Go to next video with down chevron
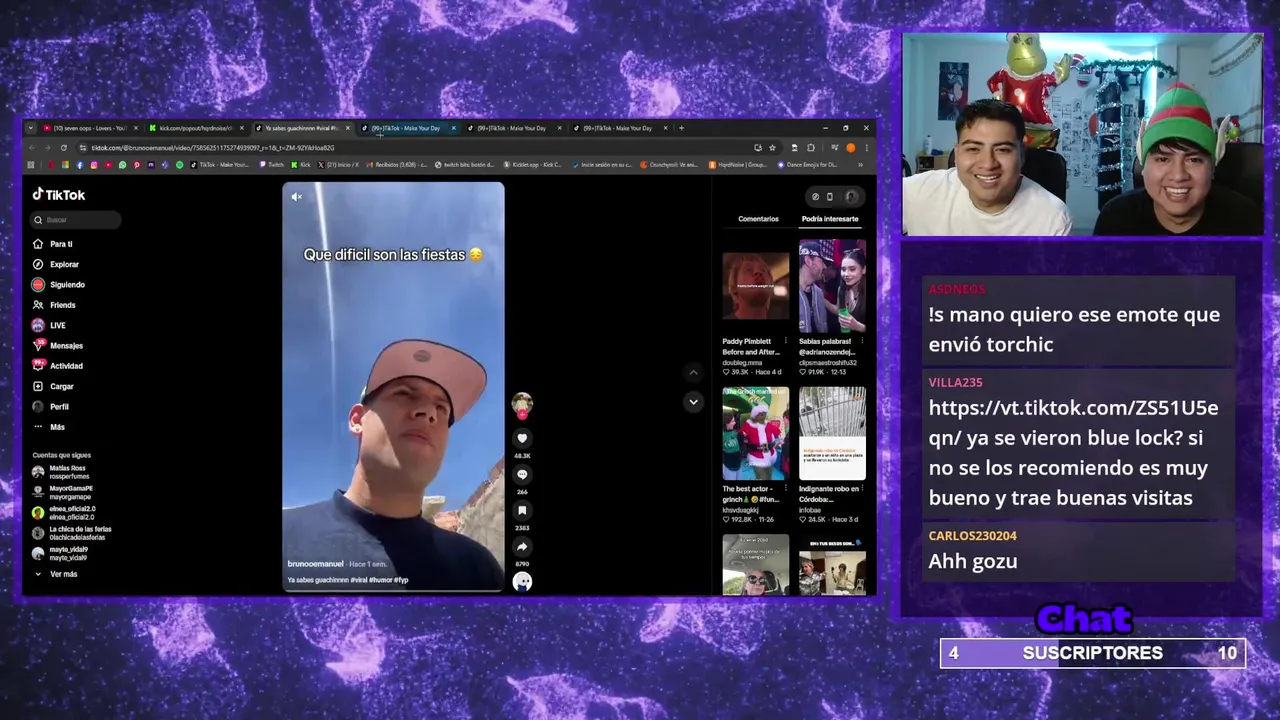This screenshot has width=1280, height=720. tap(693, 402)
